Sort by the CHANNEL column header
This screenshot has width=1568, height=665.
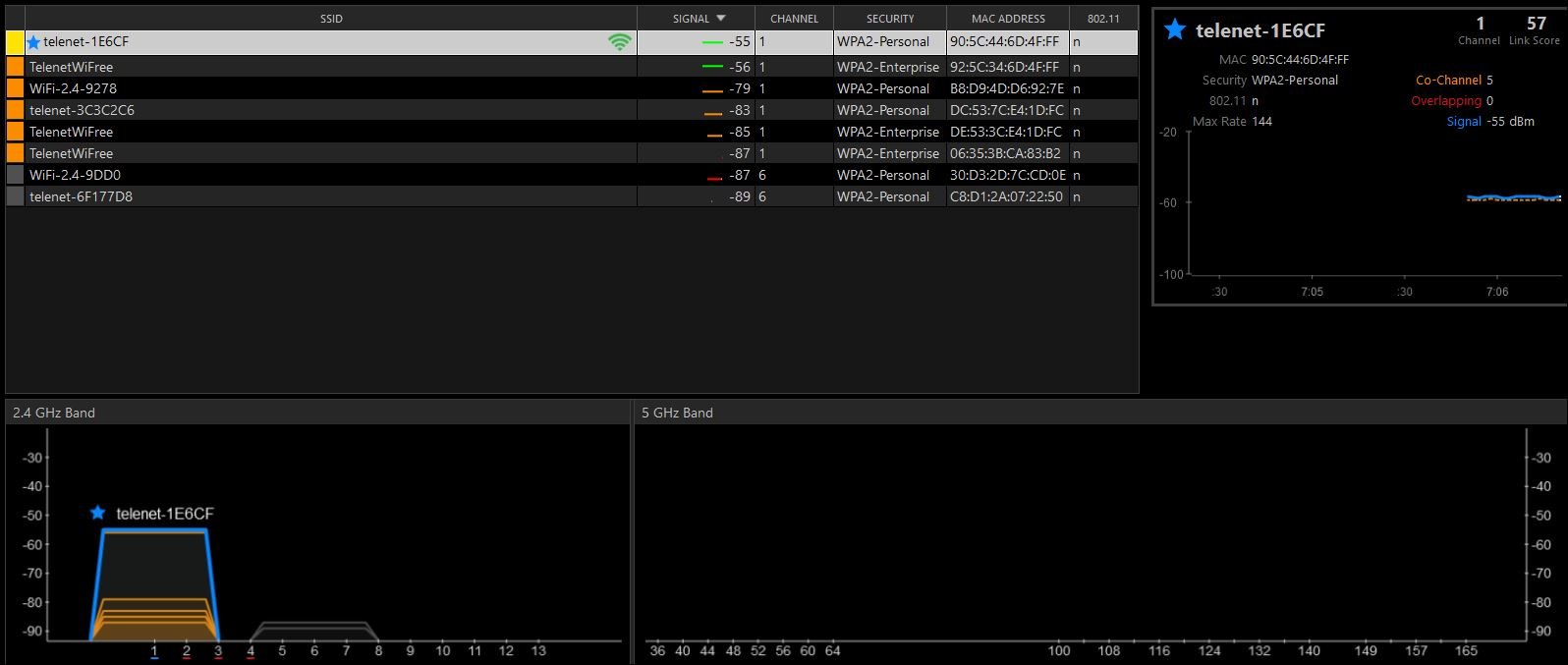[794, 19]
